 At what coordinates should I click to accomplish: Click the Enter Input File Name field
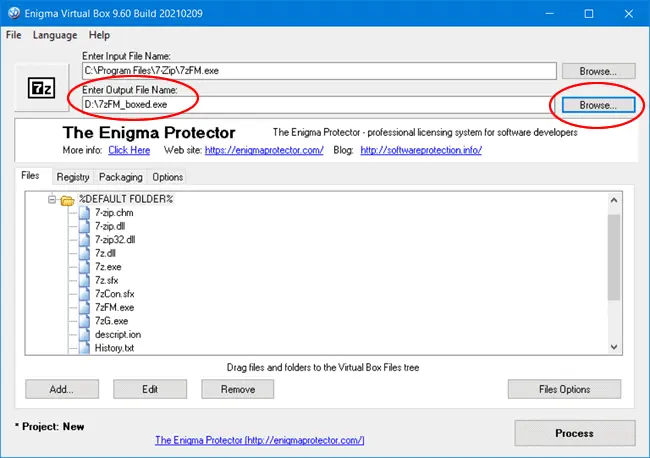pyautogui.click(x=318, y=71)
